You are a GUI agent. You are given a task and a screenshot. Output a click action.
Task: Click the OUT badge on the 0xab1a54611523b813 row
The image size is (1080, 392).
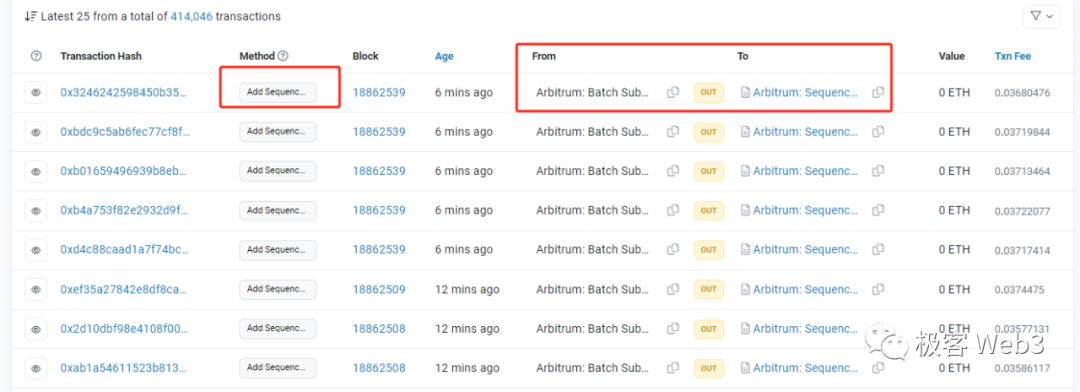click(x=709, y=369)
